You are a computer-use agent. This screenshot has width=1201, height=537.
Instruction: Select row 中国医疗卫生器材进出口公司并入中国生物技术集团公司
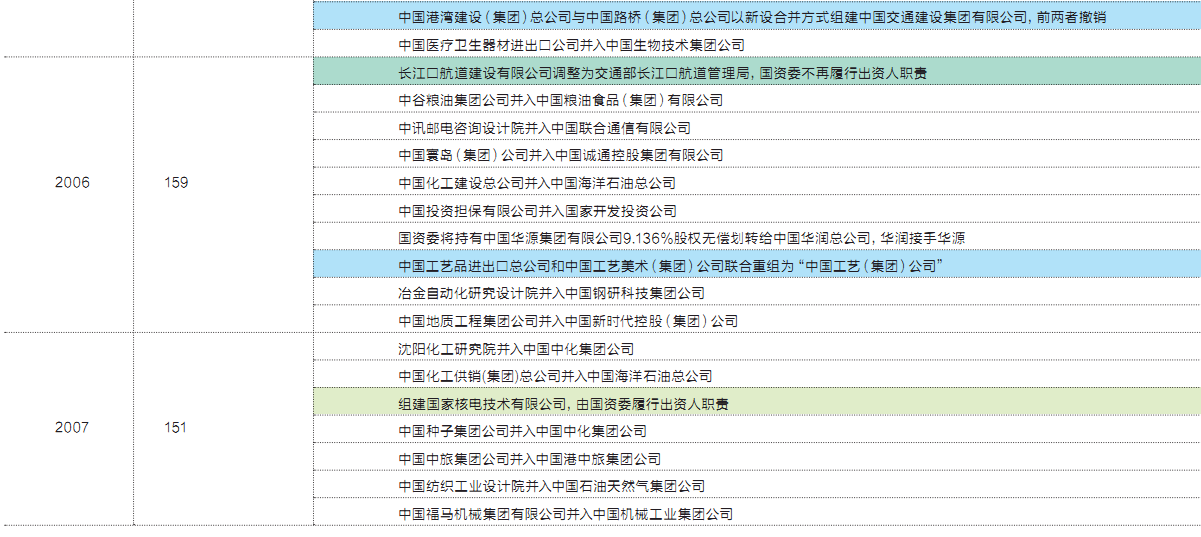click(x=757, y=45)
